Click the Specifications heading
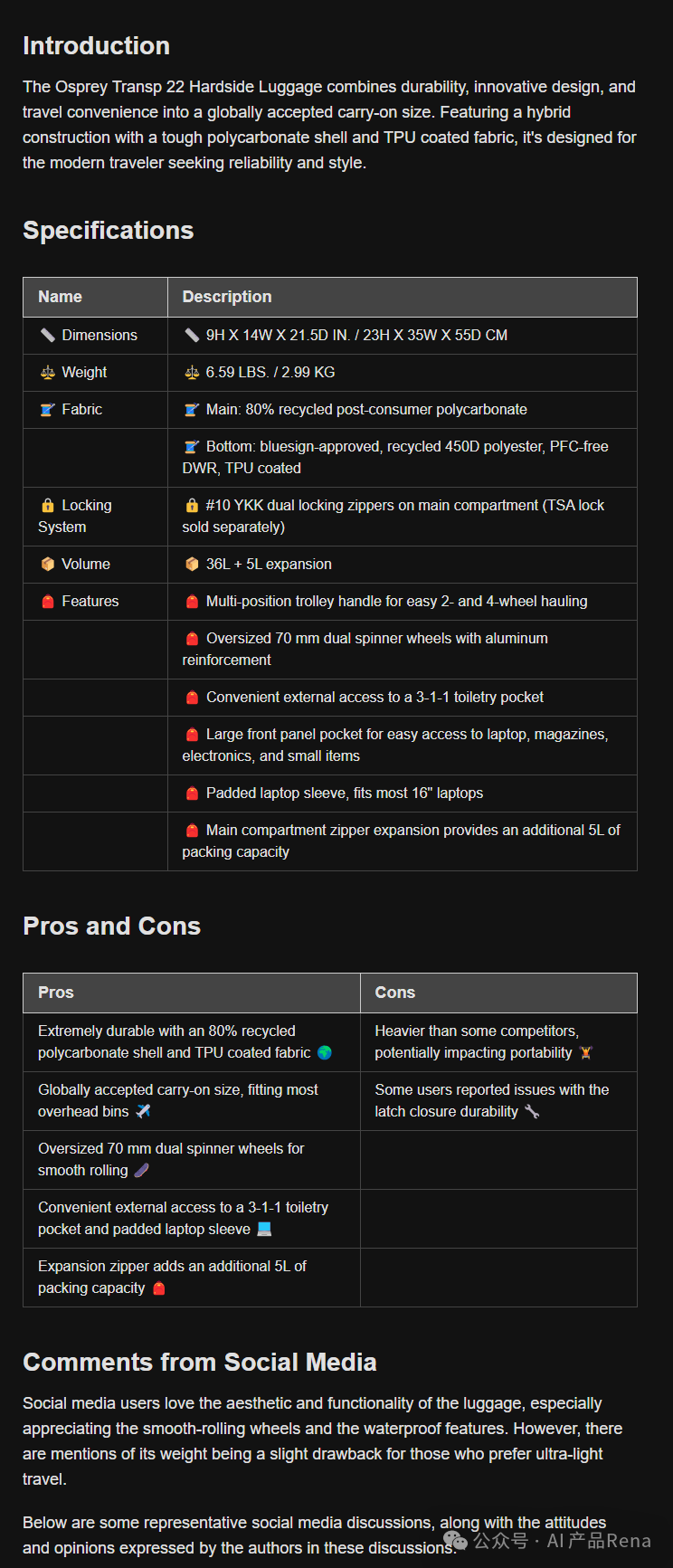Viewport: 673px width, 1568px height. 108,231
